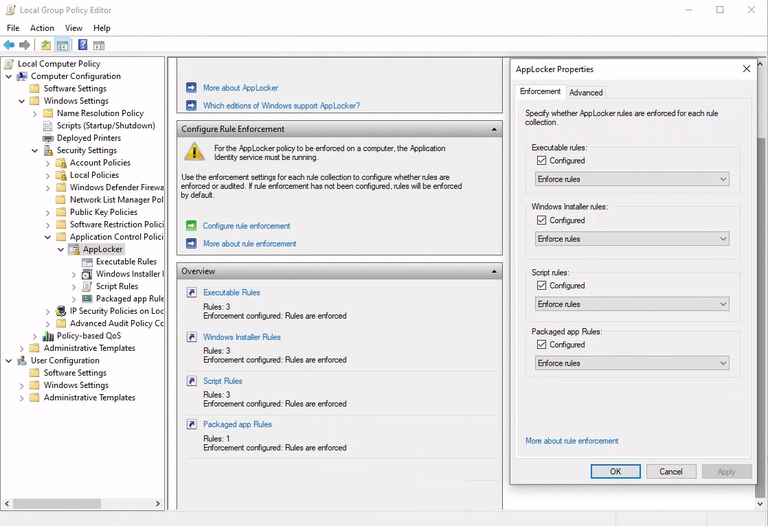Collapse the AppLocker tree node

coord(61,249)
